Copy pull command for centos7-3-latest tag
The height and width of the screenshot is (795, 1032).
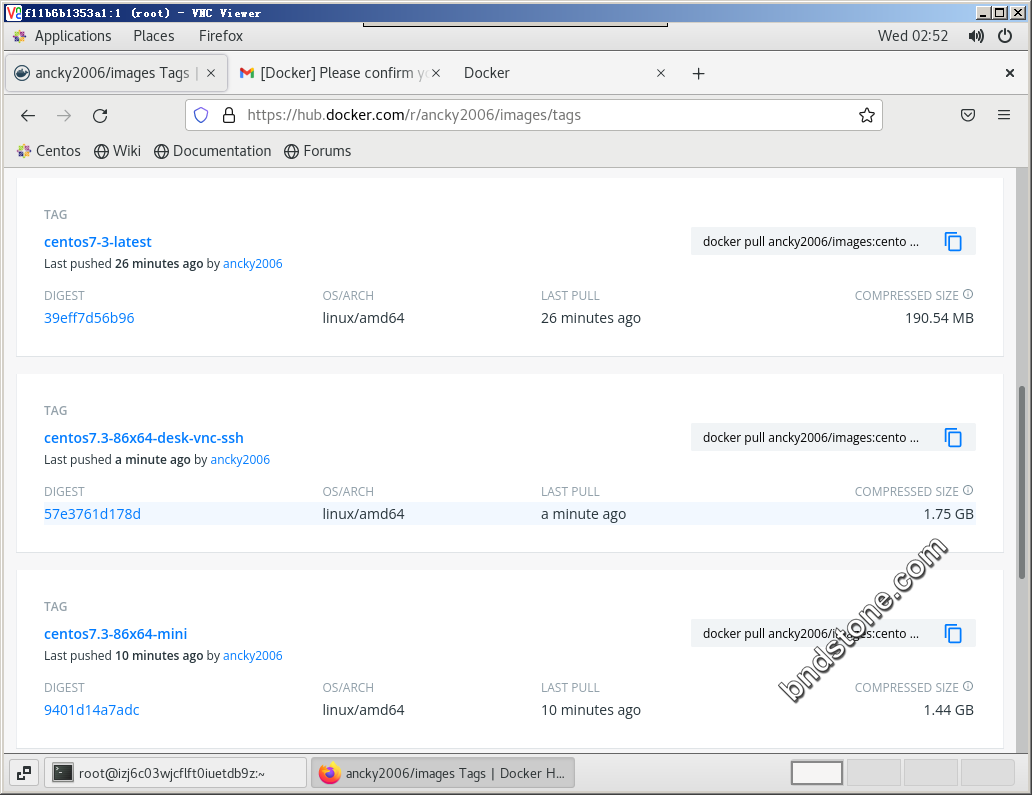pyautogui.click(x=953, y=242)
